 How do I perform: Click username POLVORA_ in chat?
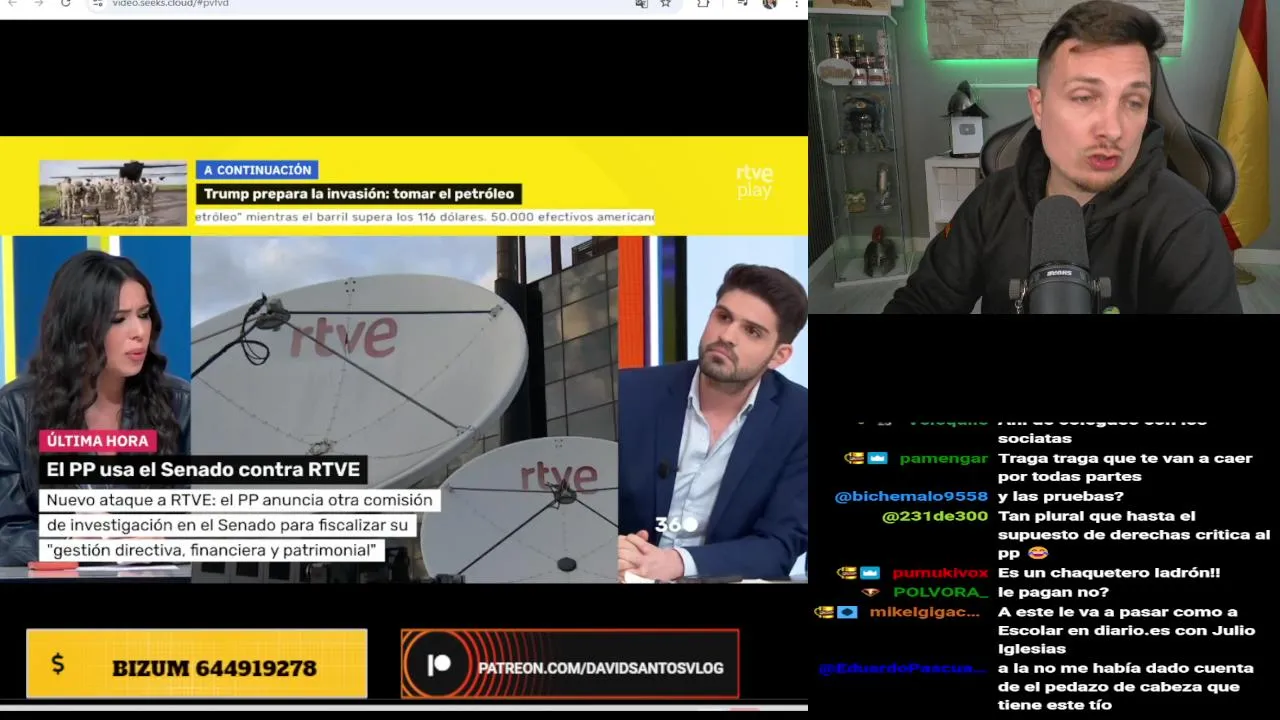940,592
